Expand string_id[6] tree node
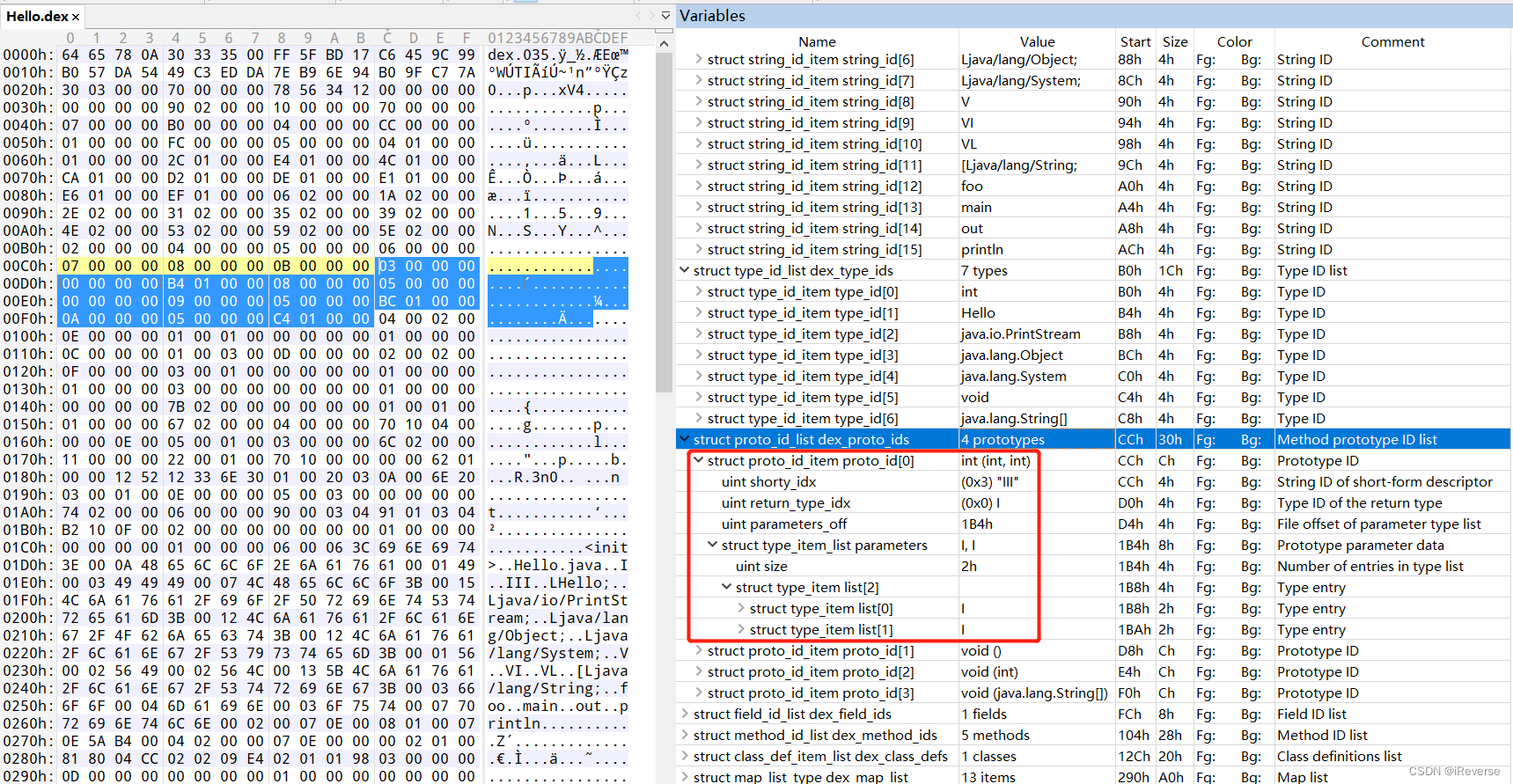This screenshot has height=784, width=1513. click(x=699, y=59)
